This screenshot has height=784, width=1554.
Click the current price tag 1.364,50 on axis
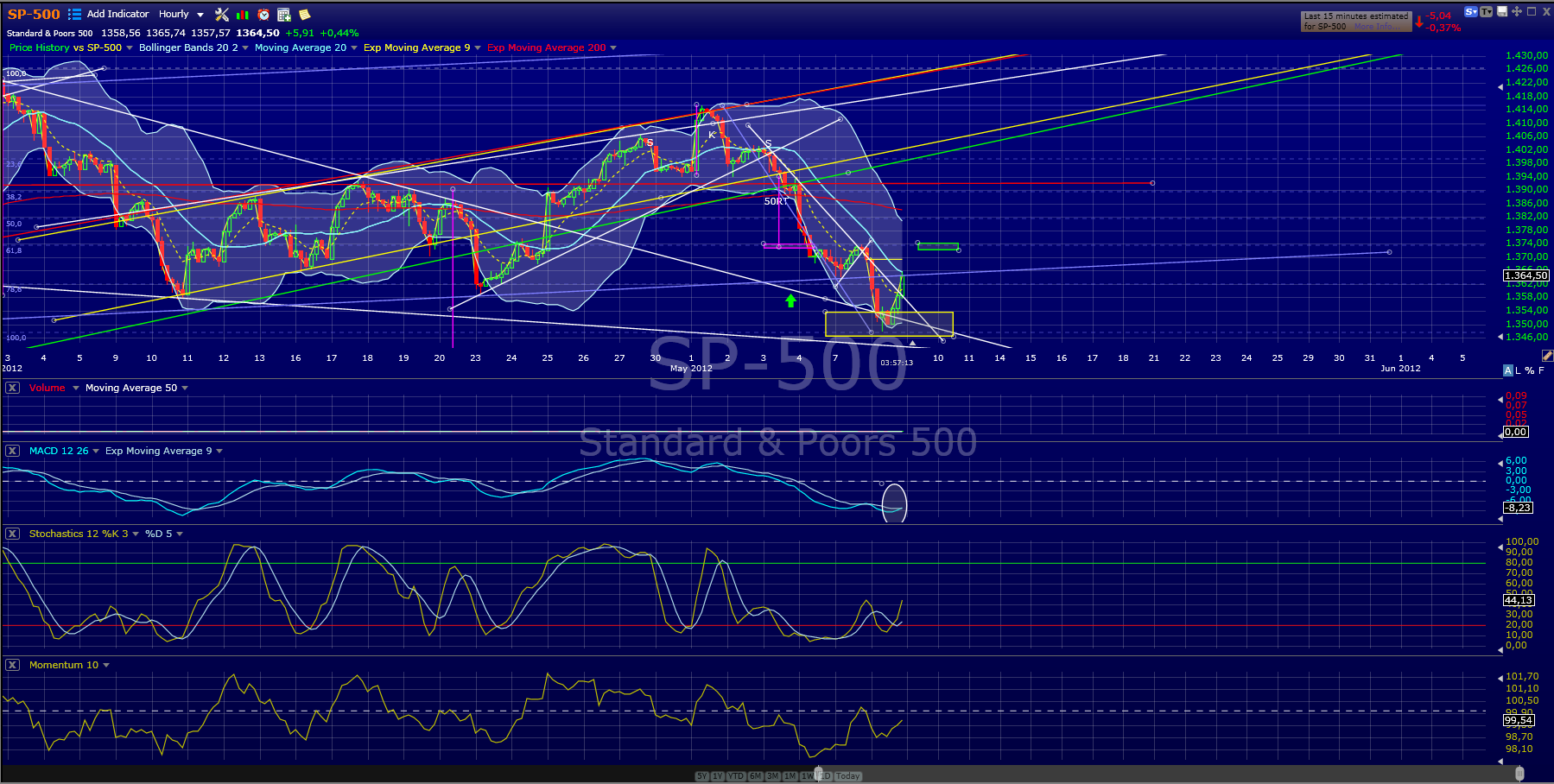coord(1526,275)
